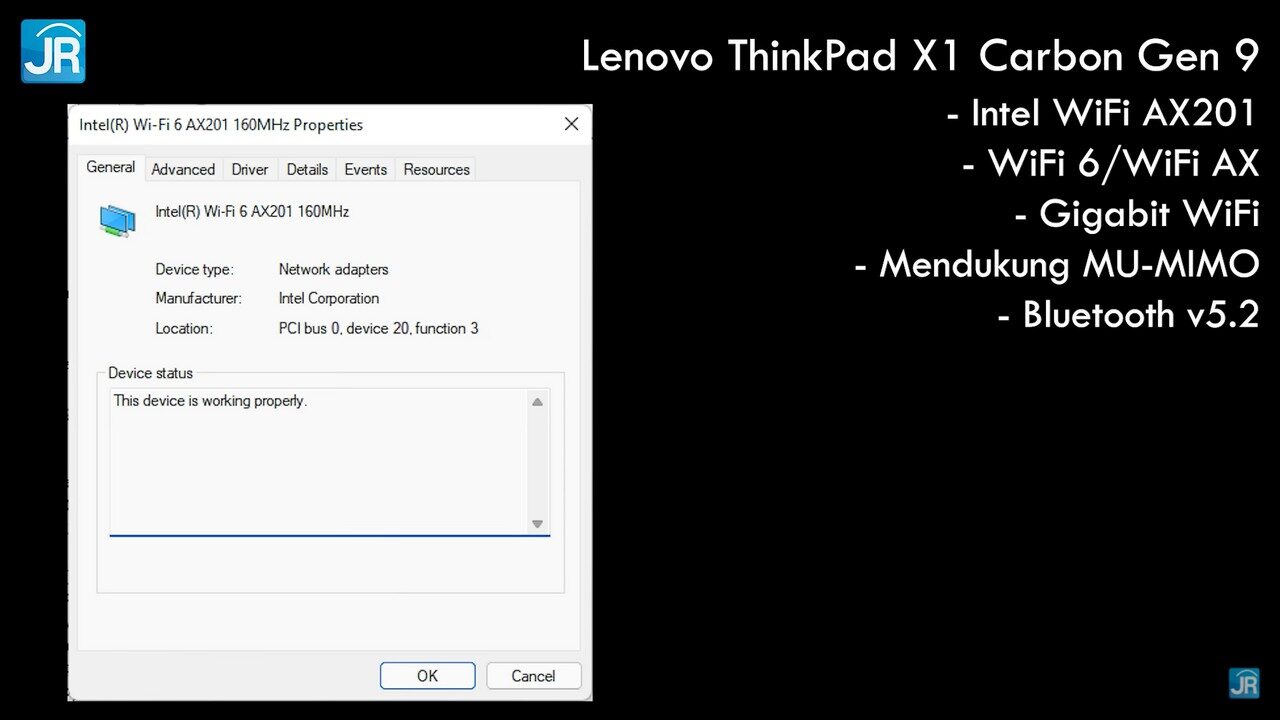This screenshot has width=1280, height=720.
Task: Confirm with the OK button
Action: tap(427, 675)
